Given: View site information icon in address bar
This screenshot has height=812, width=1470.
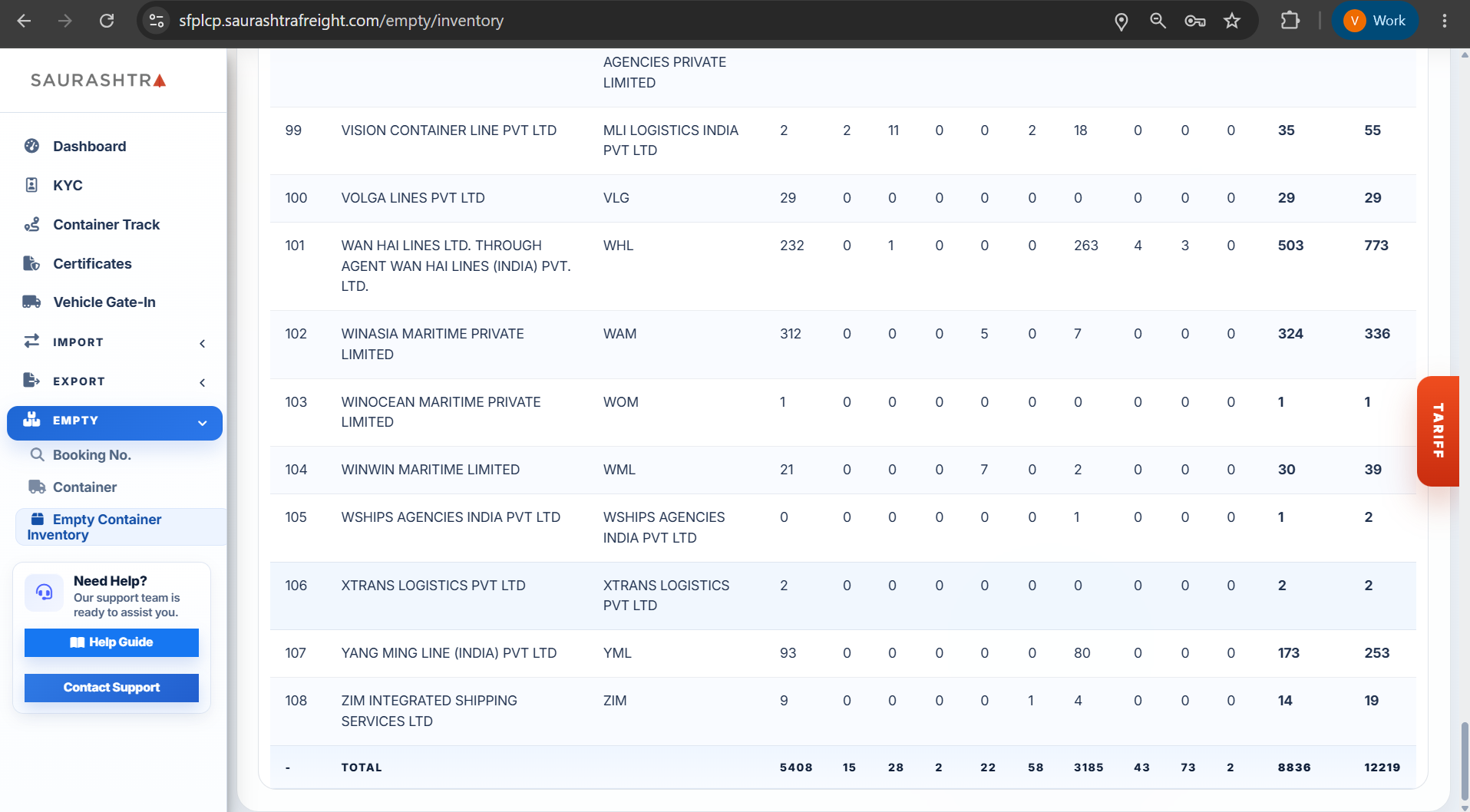Looking at the screenshot, I should tap(157, 21).
